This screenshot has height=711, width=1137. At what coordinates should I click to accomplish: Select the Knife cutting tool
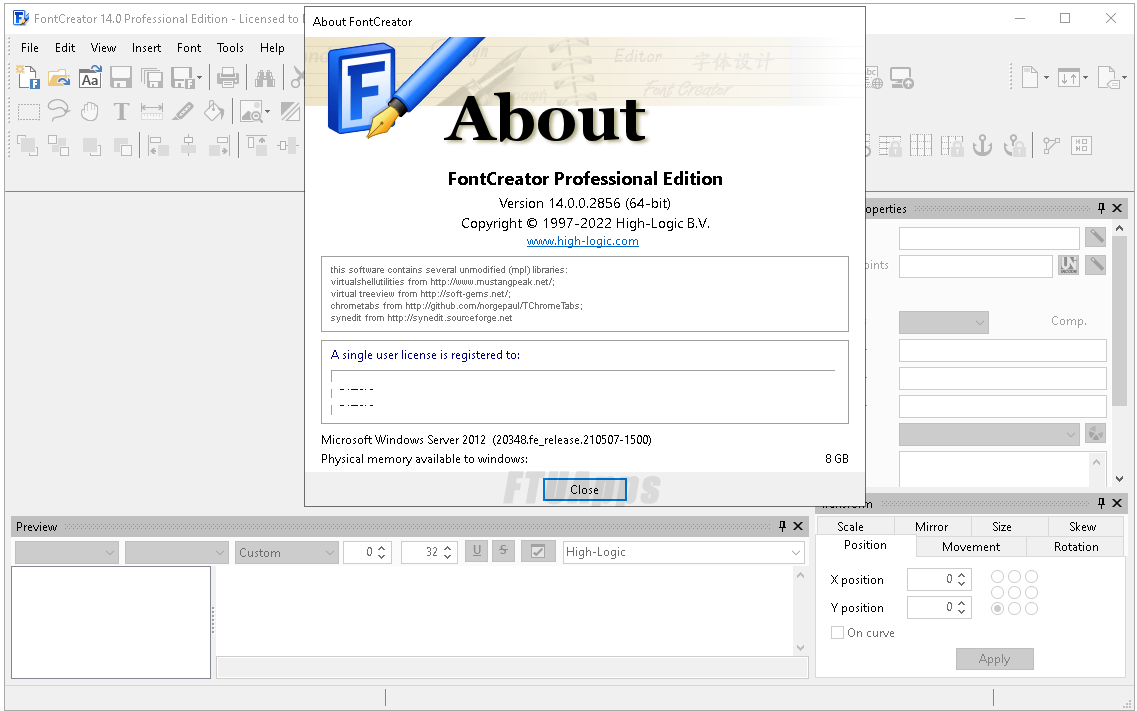183,112
